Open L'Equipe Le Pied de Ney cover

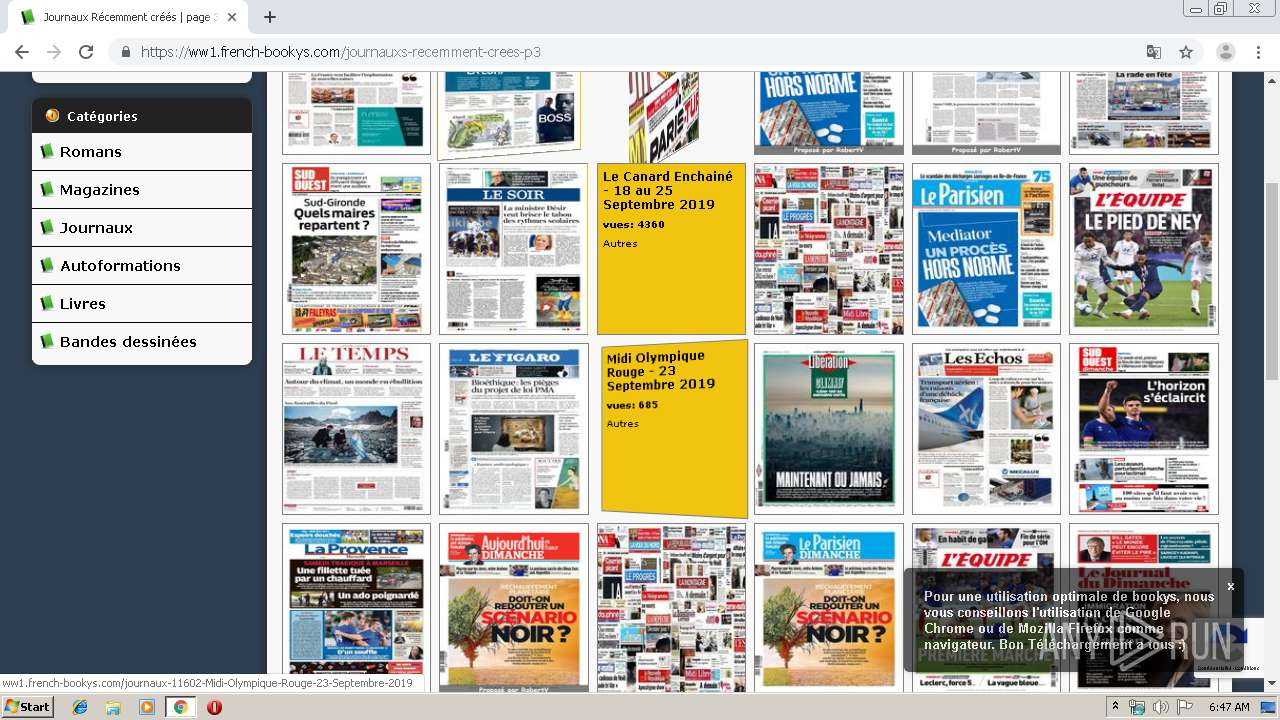(x=1143, y=249)
